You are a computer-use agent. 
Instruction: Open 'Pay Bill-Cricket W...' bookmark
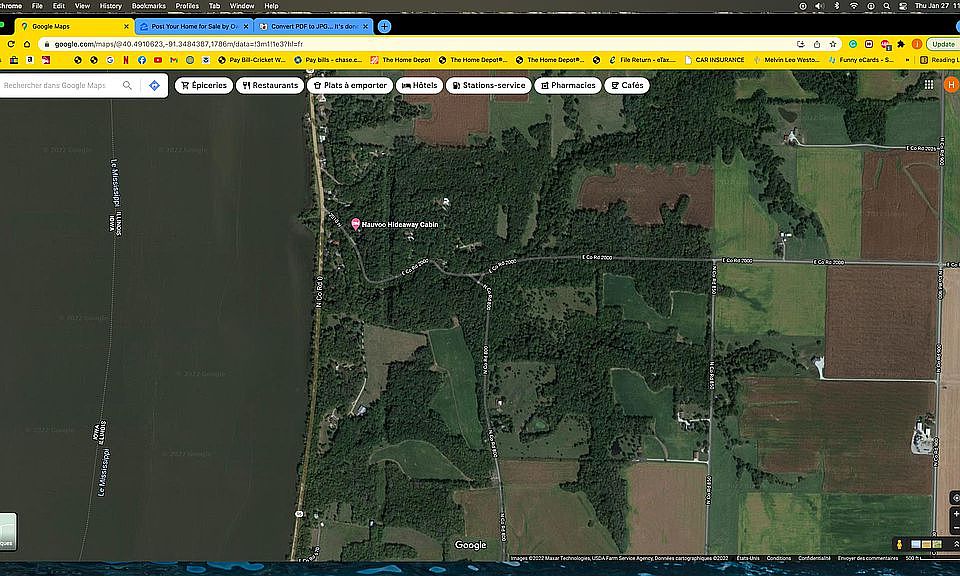(252, 60)
